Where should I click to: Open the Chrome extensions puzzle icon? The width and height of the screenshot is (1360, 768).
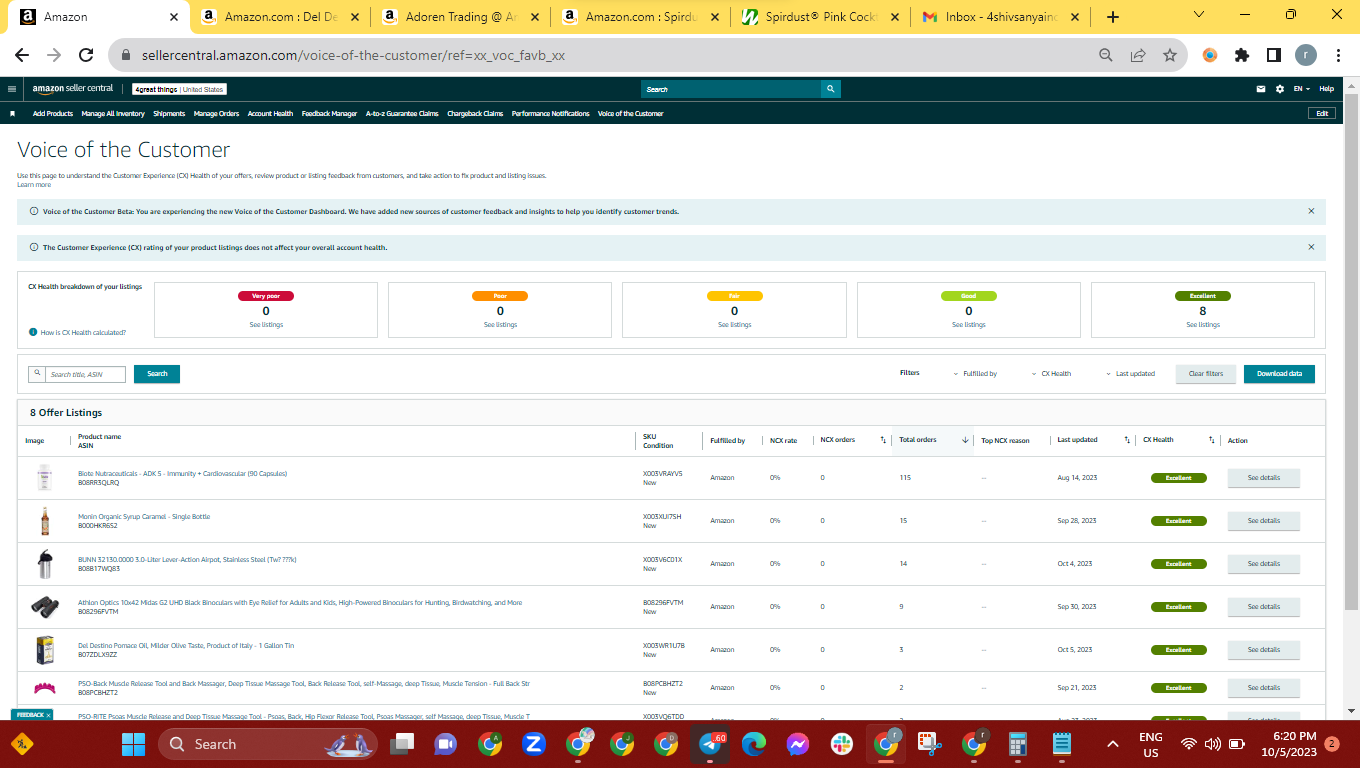pos(1242,55)
